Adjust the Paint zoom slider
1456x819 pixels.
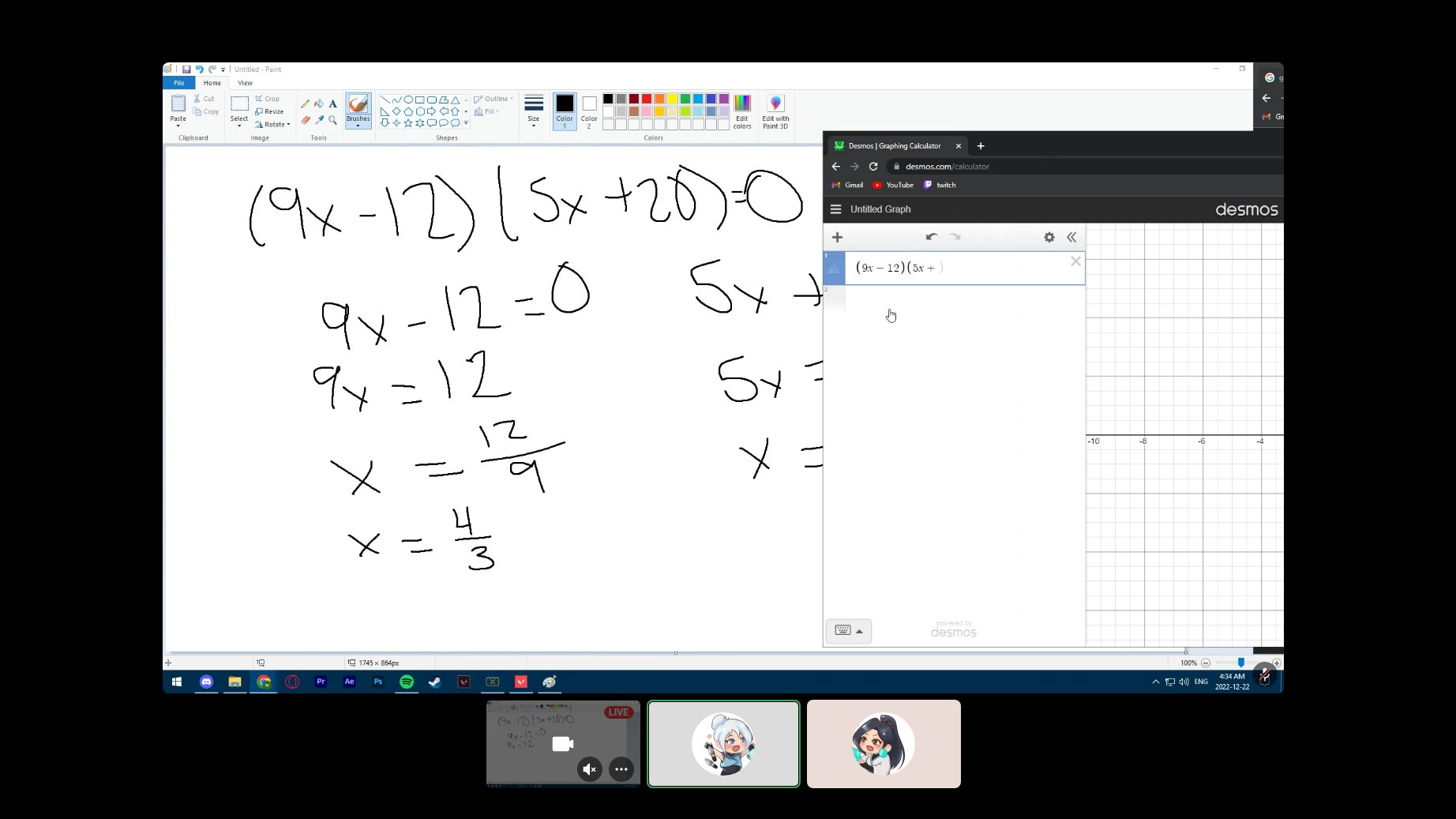(x=1240, y=663)
